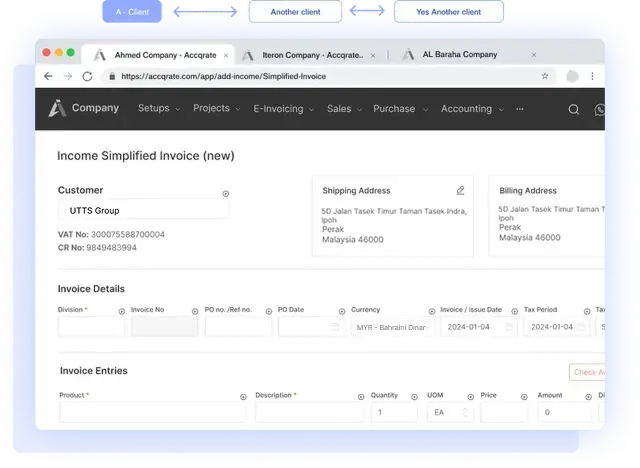This screenshot has width=640, height=468.
Task: Expand the Projects menu
Action: pyautogui.click(x=216, y=108)
